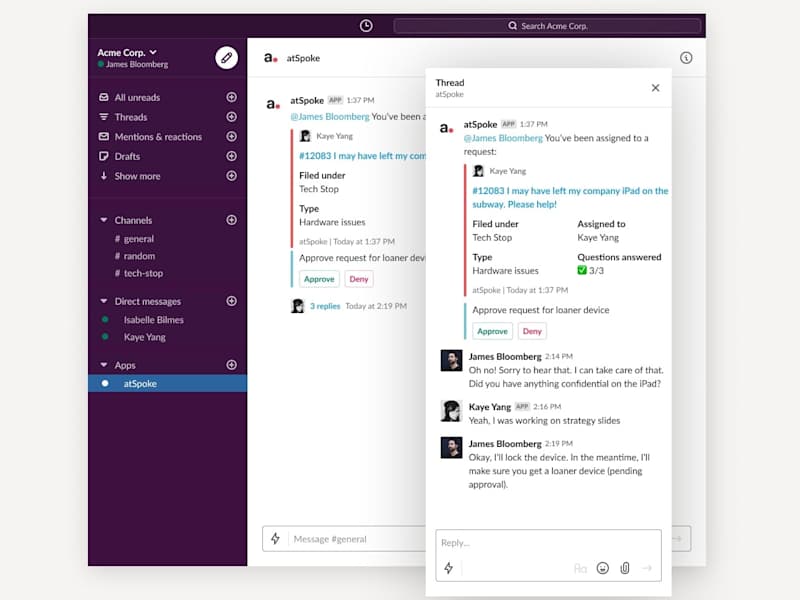The image size is (800, 600).
Task: Open Drafts in sidebar
Action: click(127, 157)
